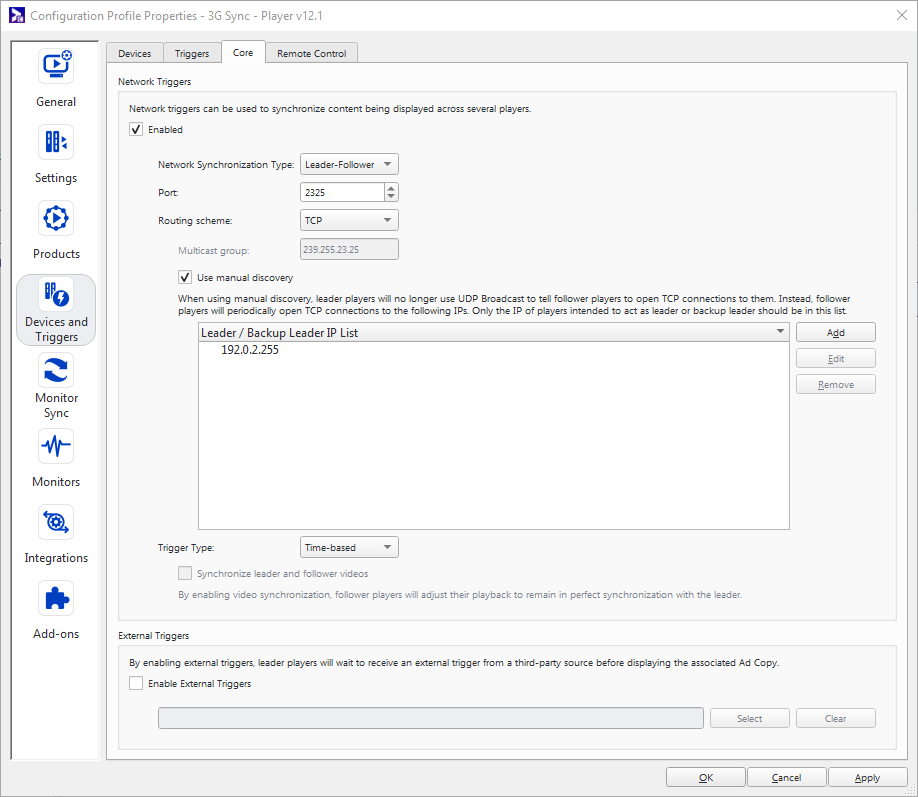Open the Trigger Type dropdown
The image size is (918, 797).
click(349, 547)
